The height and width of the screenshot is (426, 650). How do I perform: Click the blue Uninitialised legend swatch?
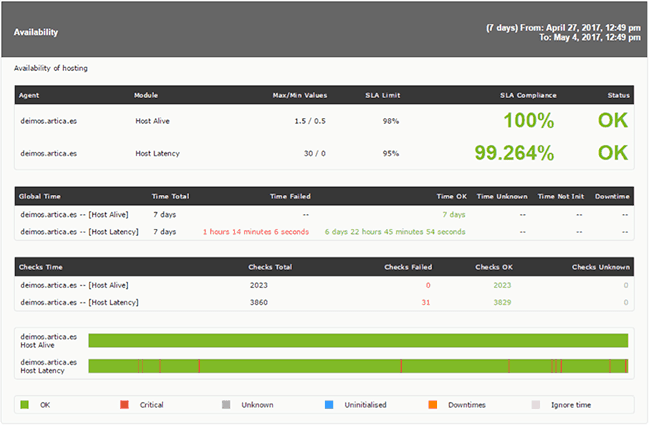(x=329, y=405)
